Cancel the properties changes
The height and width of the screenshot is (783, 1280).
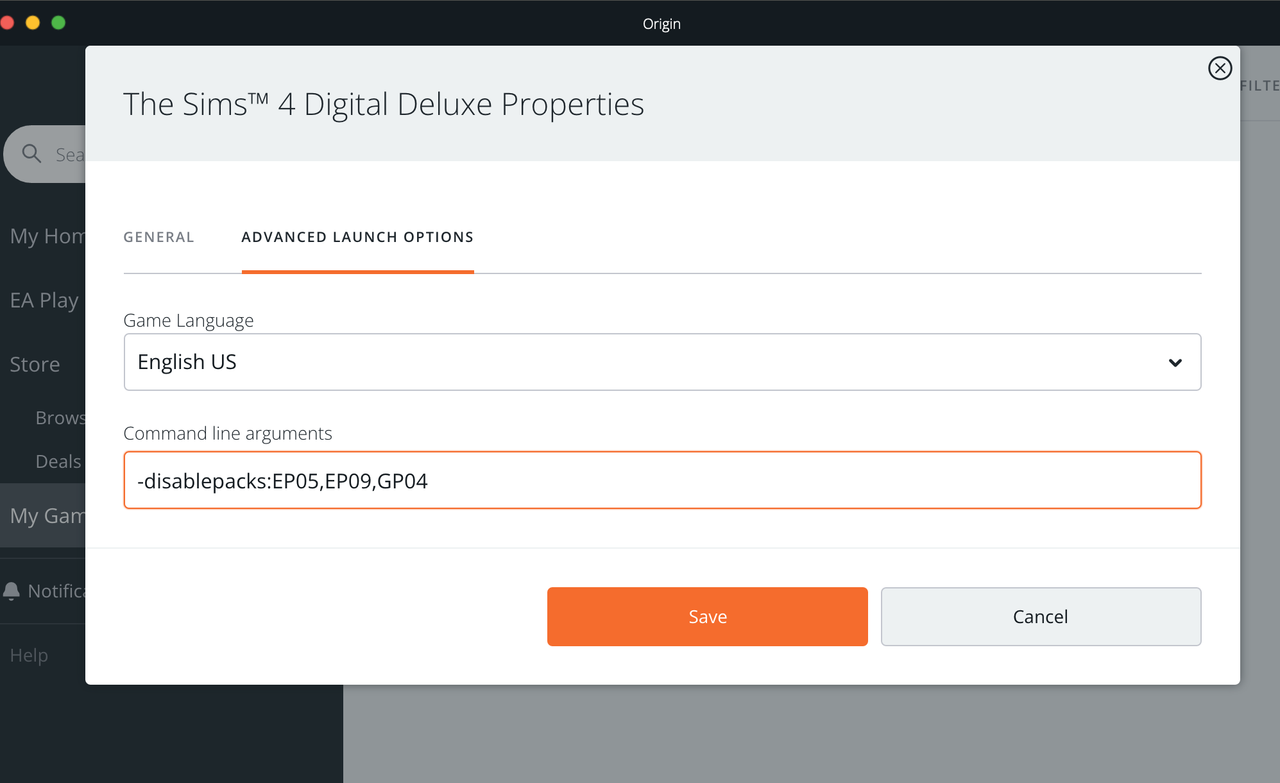pyautogui.click(x=1041, y=617)
